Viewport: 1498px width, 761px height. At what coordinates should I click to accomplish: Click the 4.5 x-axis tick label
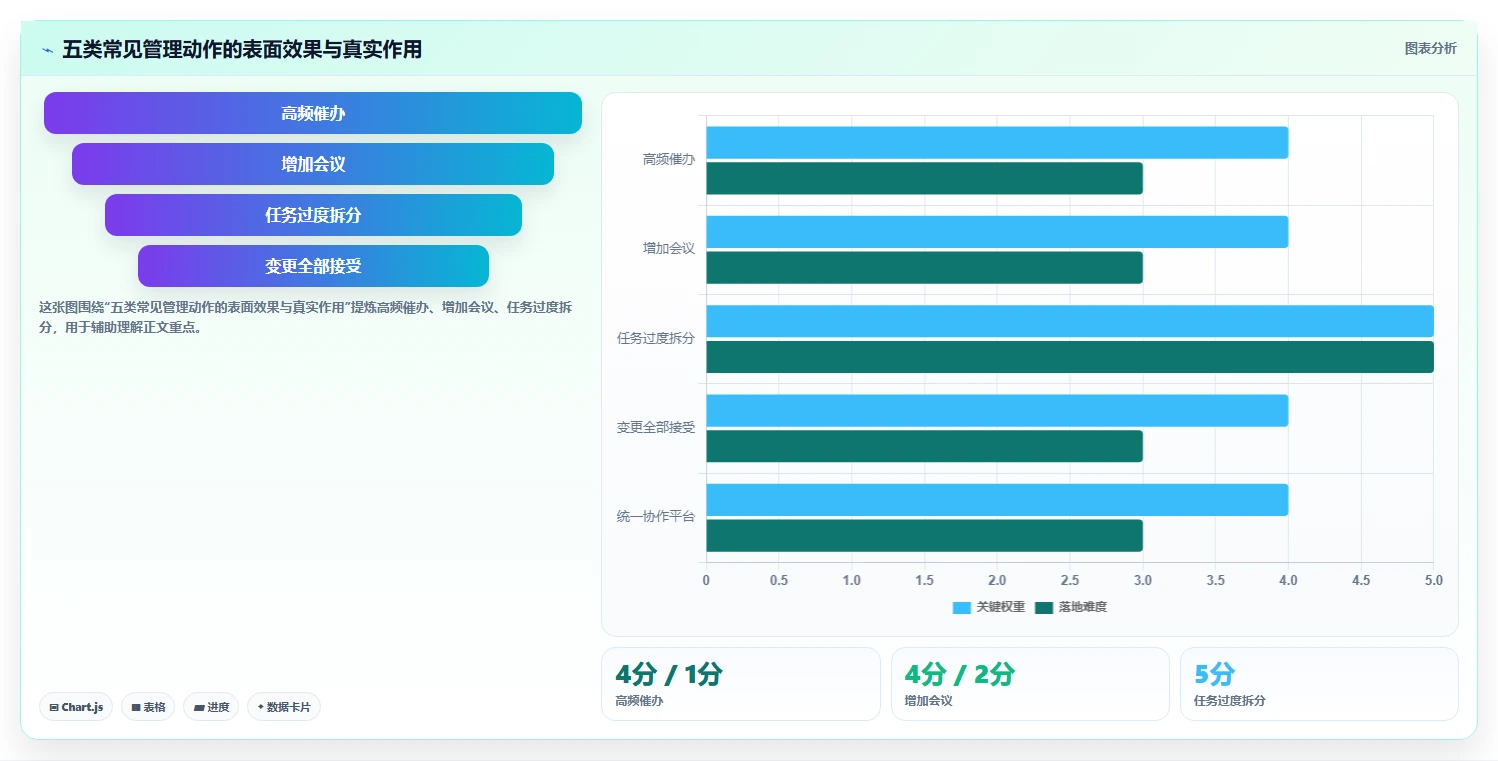tap(1361, 581)
